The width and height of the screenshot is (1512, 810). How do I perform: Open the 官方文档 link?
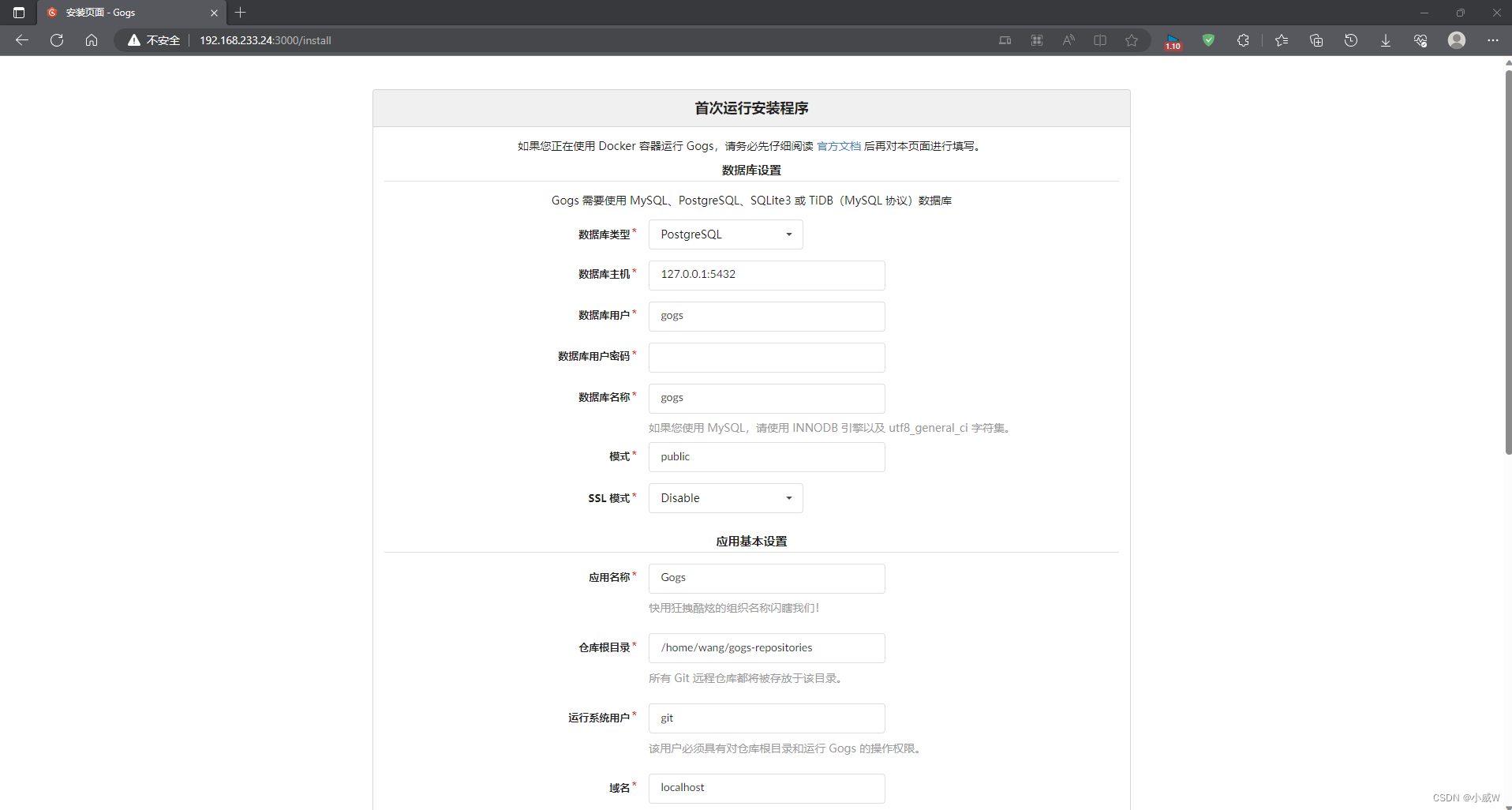839,146
